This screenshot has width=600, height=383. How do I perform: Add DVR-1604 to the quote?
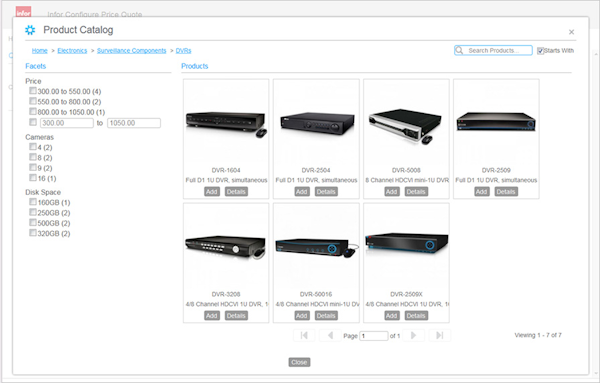click(x=212, y=192)
